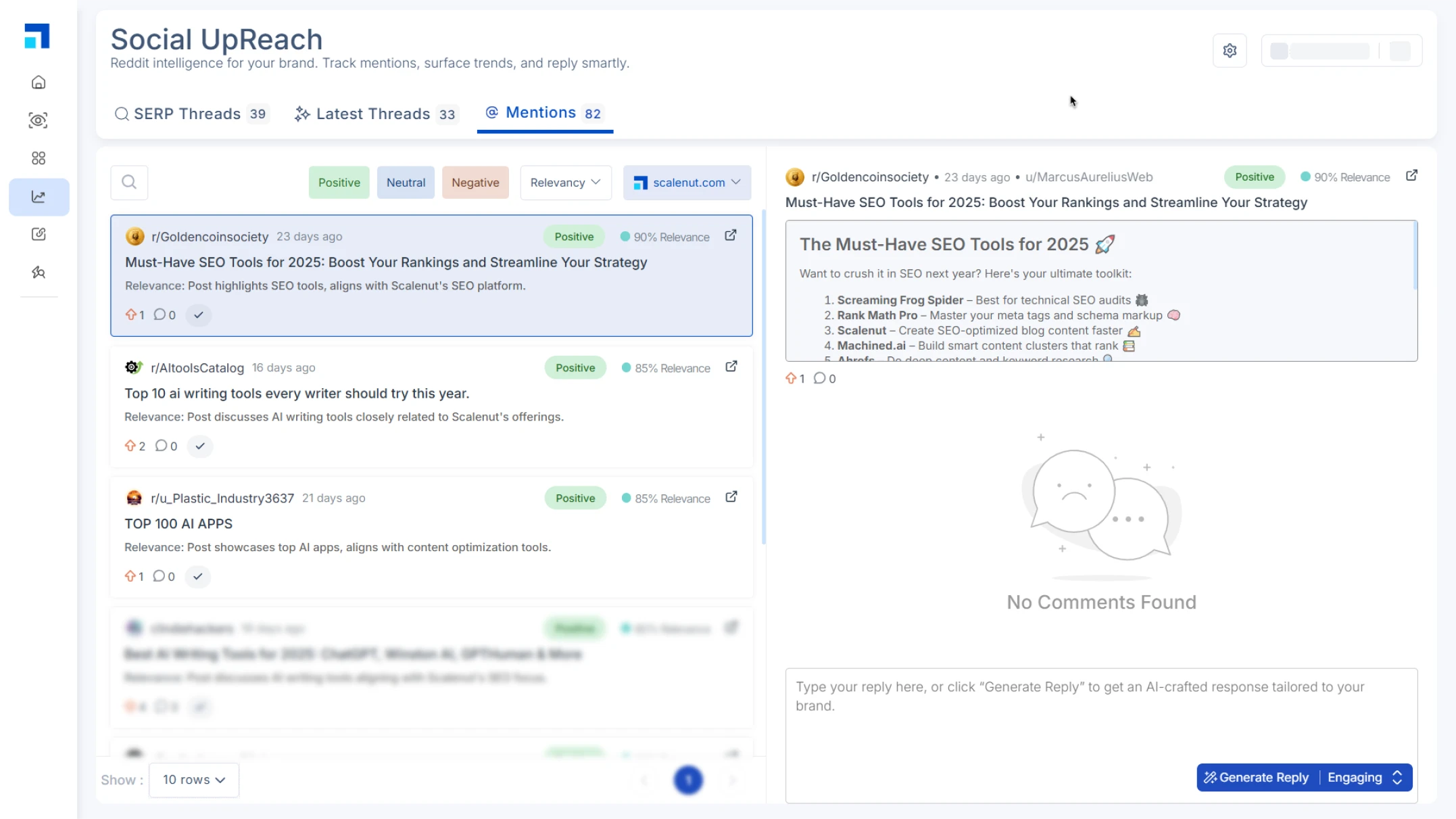Open the 10 rows per page dropdown
Screen dimensions: 1456x819
pos(194,780)
